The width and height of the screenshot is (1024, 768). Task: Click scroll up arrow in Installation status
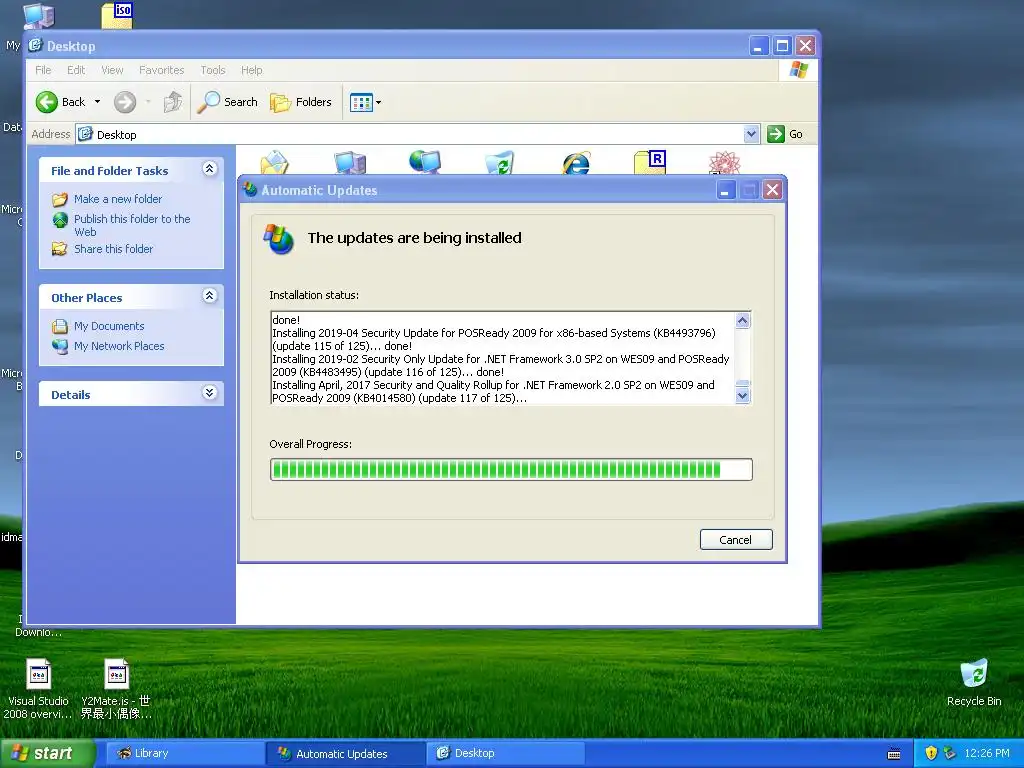(x=743, y=321)
